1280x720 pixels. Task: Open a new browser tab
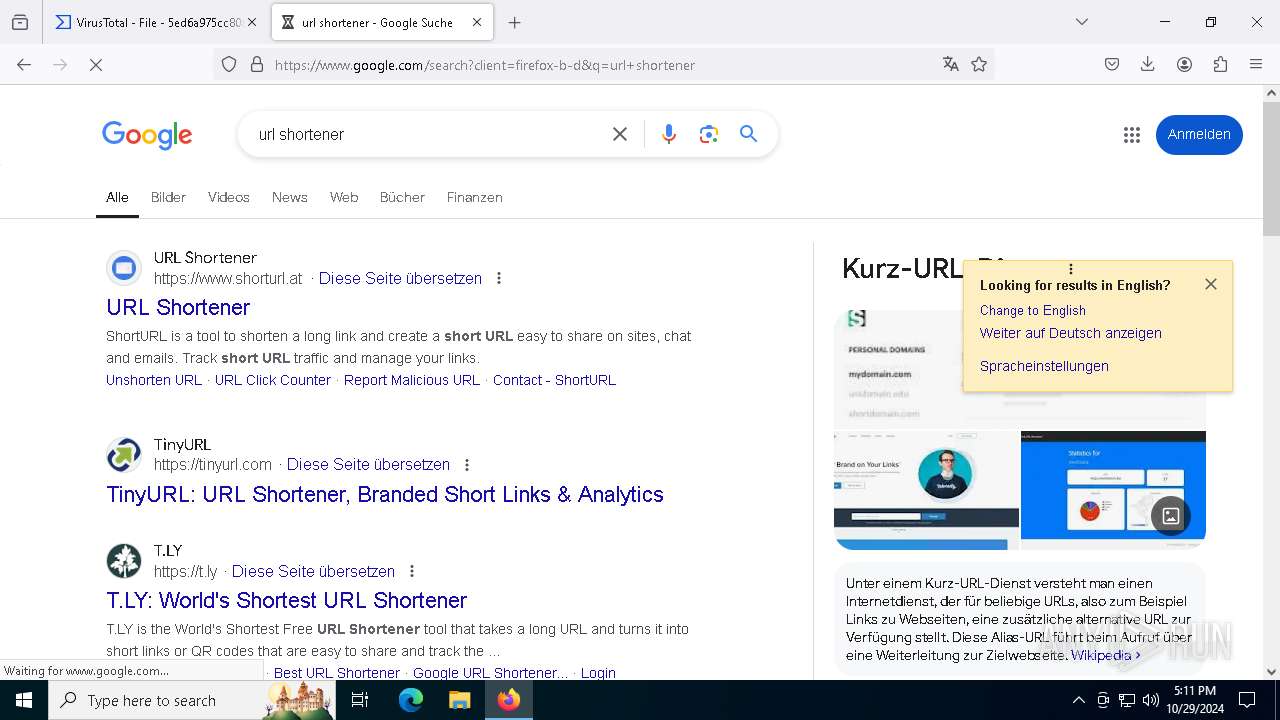(514, 22)
